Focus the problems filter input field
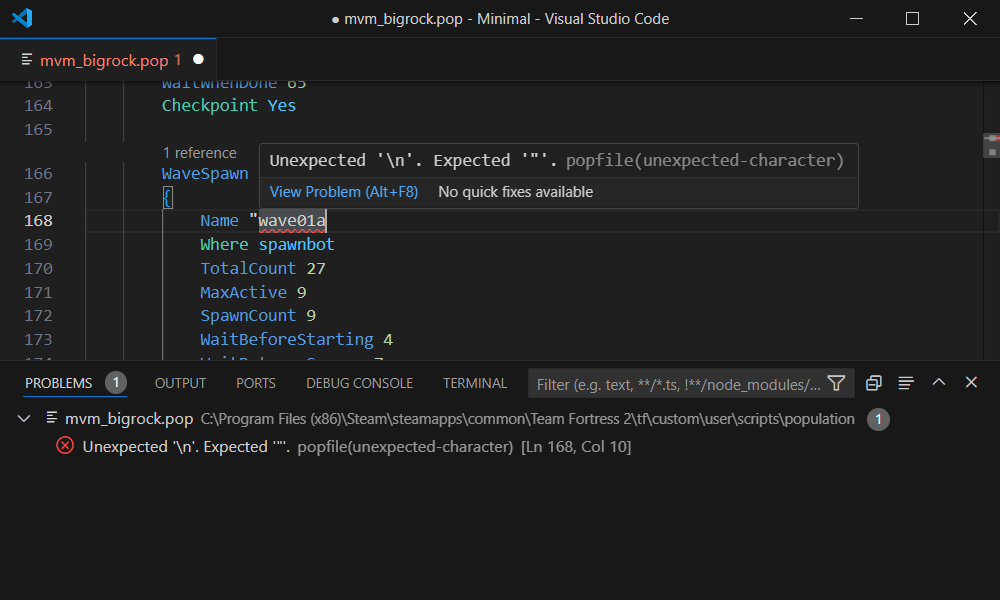1000x600 pixels. pos(679,384)
